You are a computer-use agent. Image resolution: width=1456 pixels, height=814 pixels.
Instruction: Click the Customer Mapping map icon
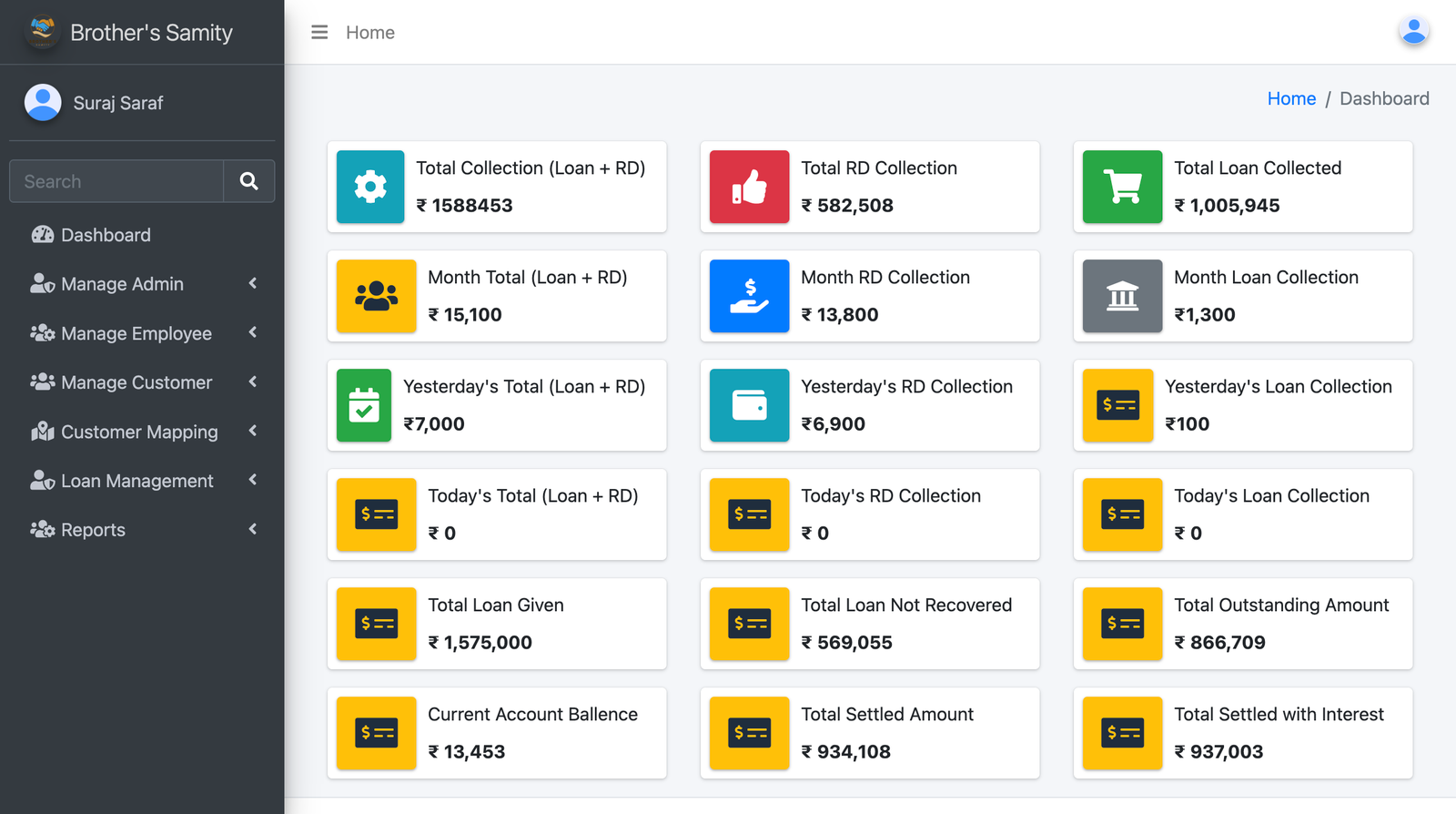(x=43, y=432)
